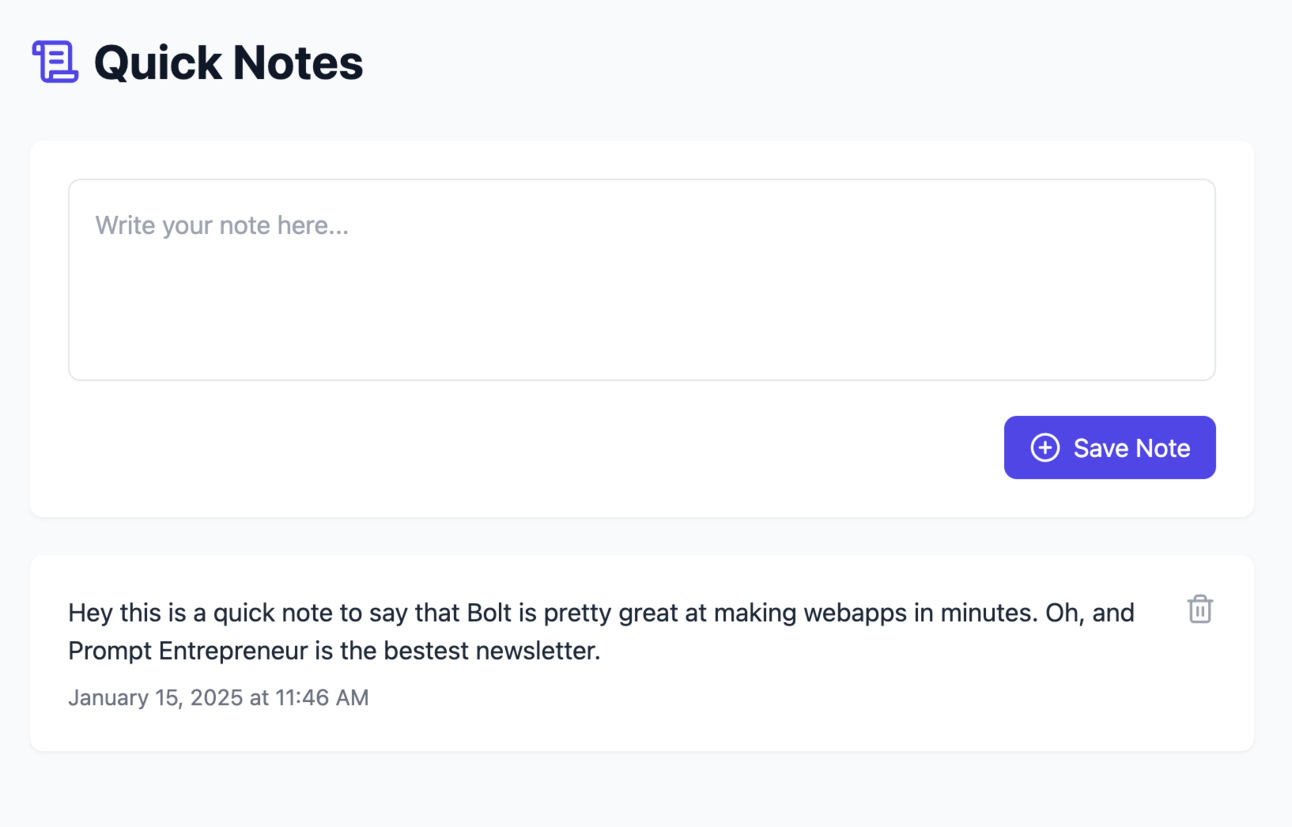Focus the 'Write your note here...' text area
The width and height of the screenshot is (1292, 827).
click(x=641, y=280)
